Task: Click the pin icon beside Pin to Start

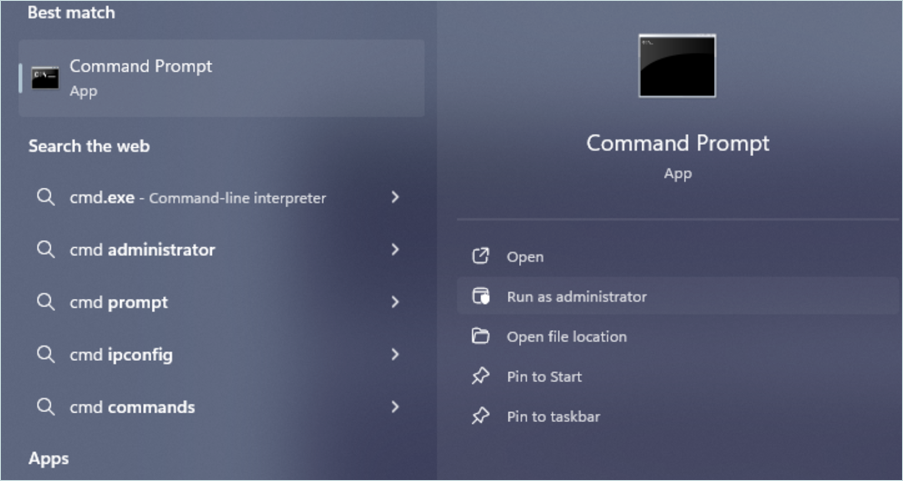Action: 480,376
